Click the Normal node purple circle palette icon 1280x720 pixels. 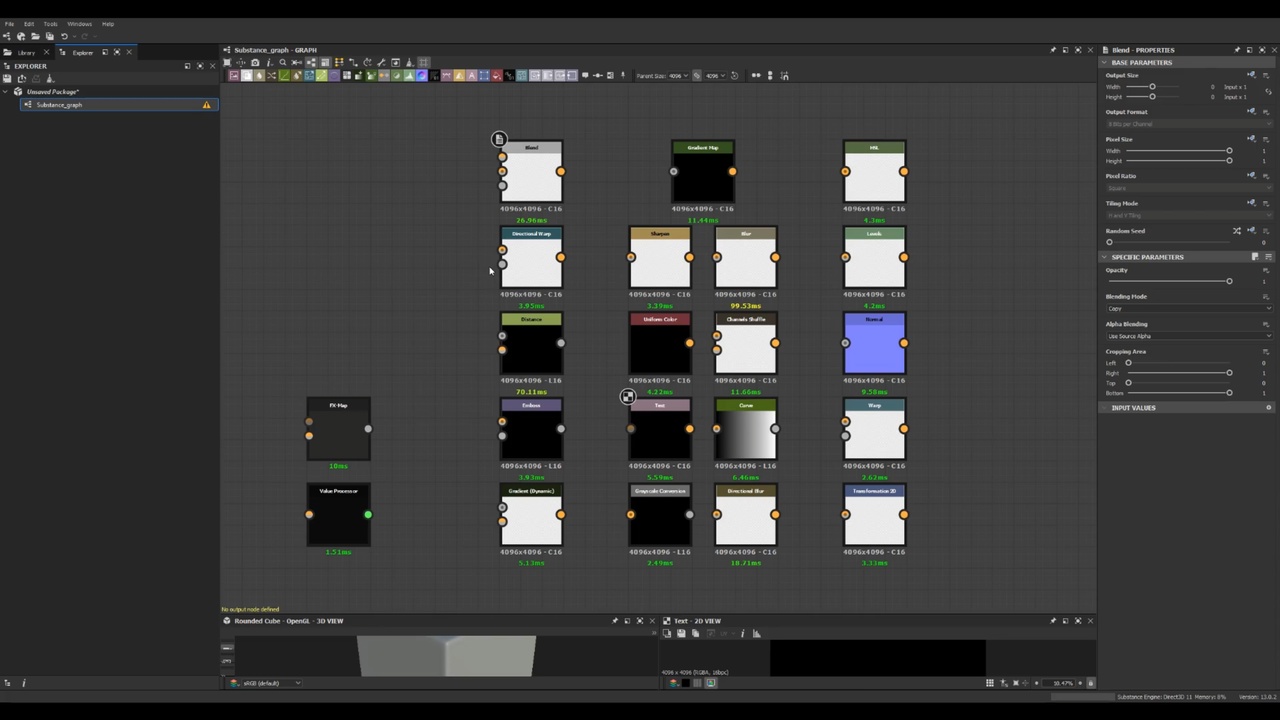421,75
